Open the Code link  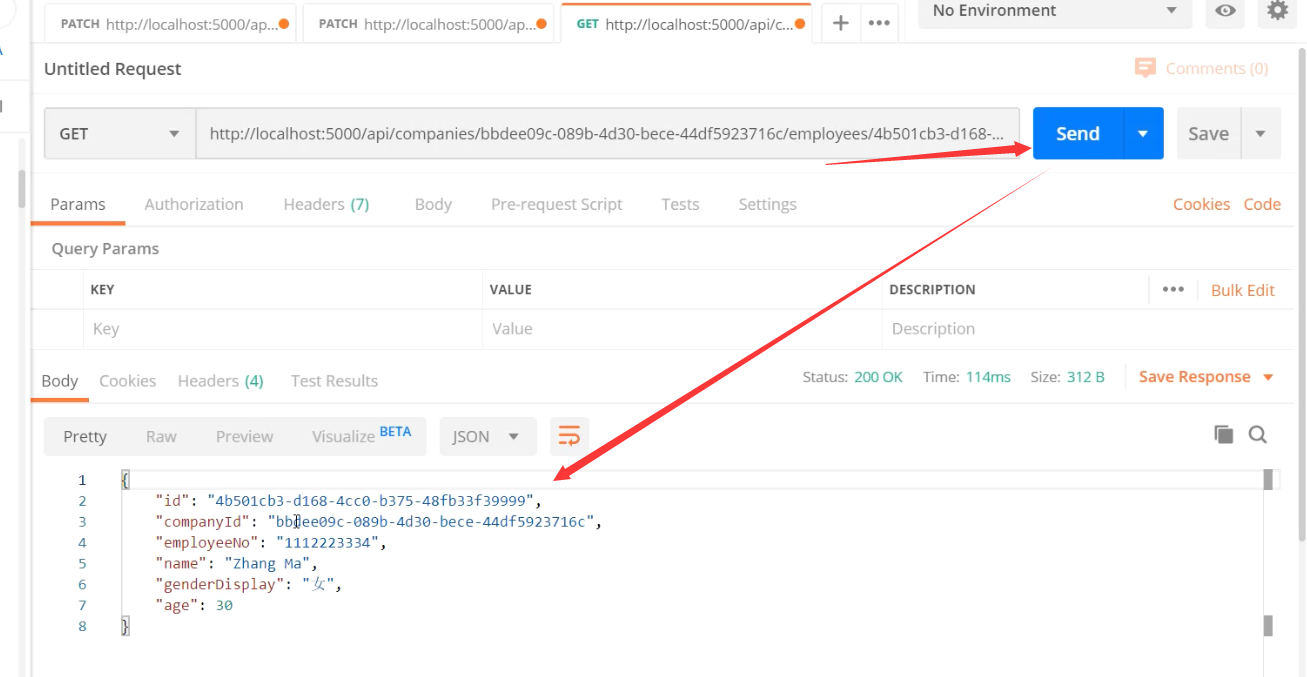click(x=1262, y=204)
